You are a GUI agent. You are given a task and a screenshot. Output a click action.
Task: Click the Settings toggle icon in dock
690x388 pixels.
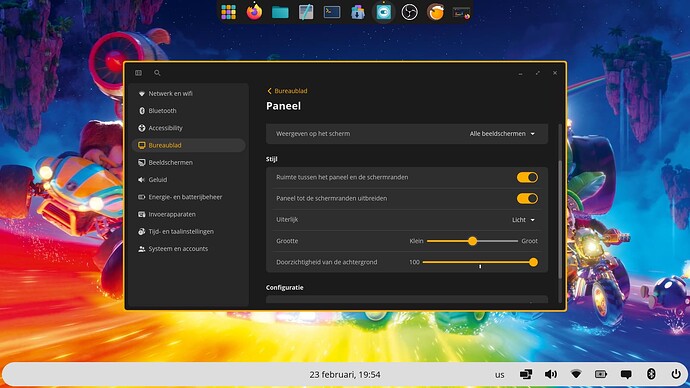pos(383,12)
